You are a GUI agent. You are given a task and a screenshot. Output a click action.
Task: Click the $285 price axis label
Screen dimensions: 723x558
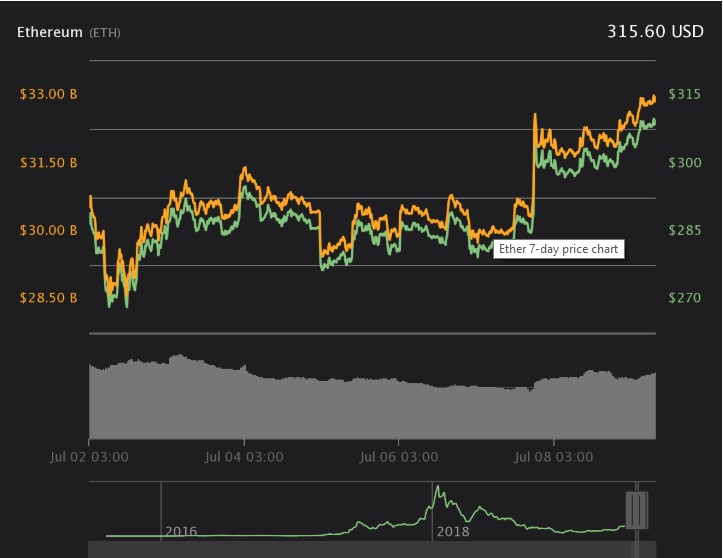click(684, 230)
